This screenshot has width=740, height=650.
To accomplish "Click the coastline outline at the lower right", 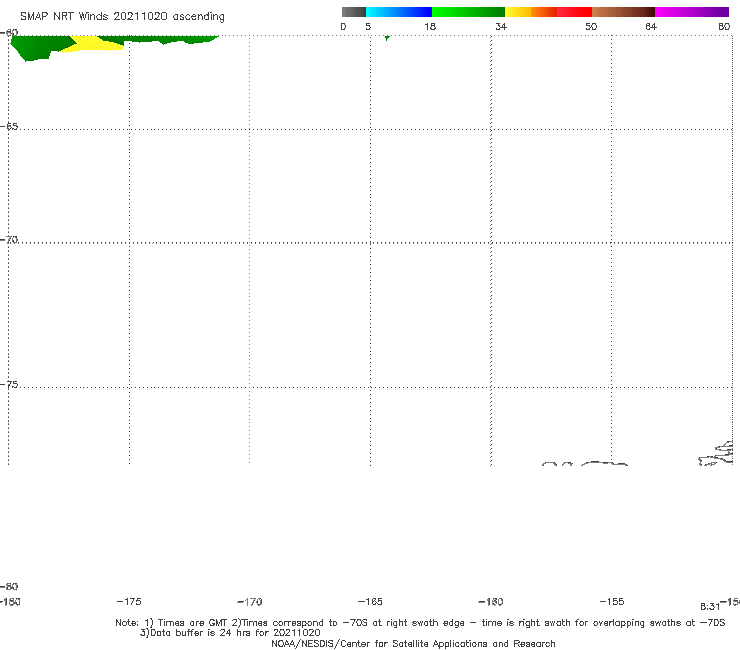I will [x=716, y=454].
